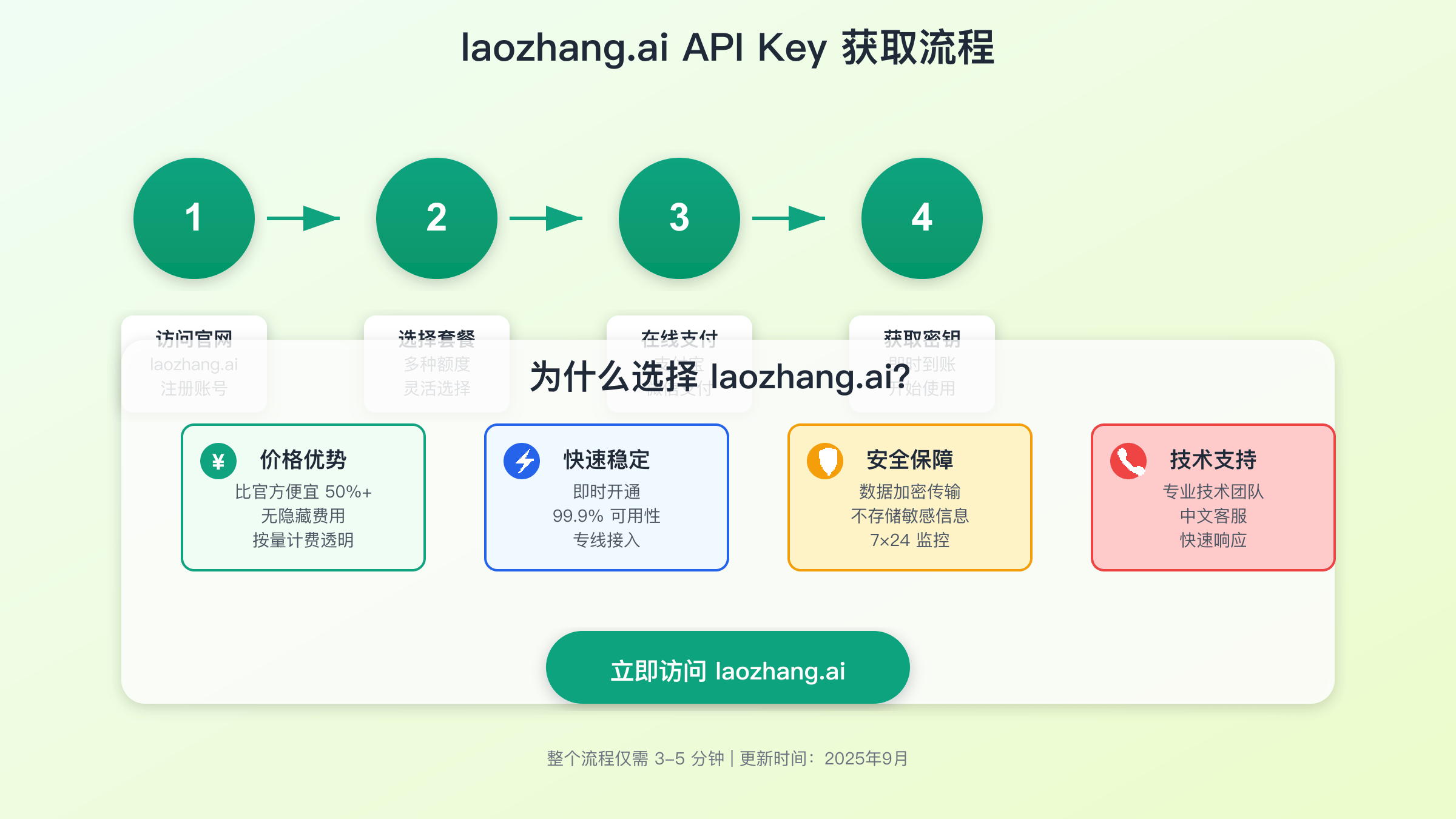Click the 价格优势 card title
This screenshot has height=819, width=1456.
click(x=303, y=460)
